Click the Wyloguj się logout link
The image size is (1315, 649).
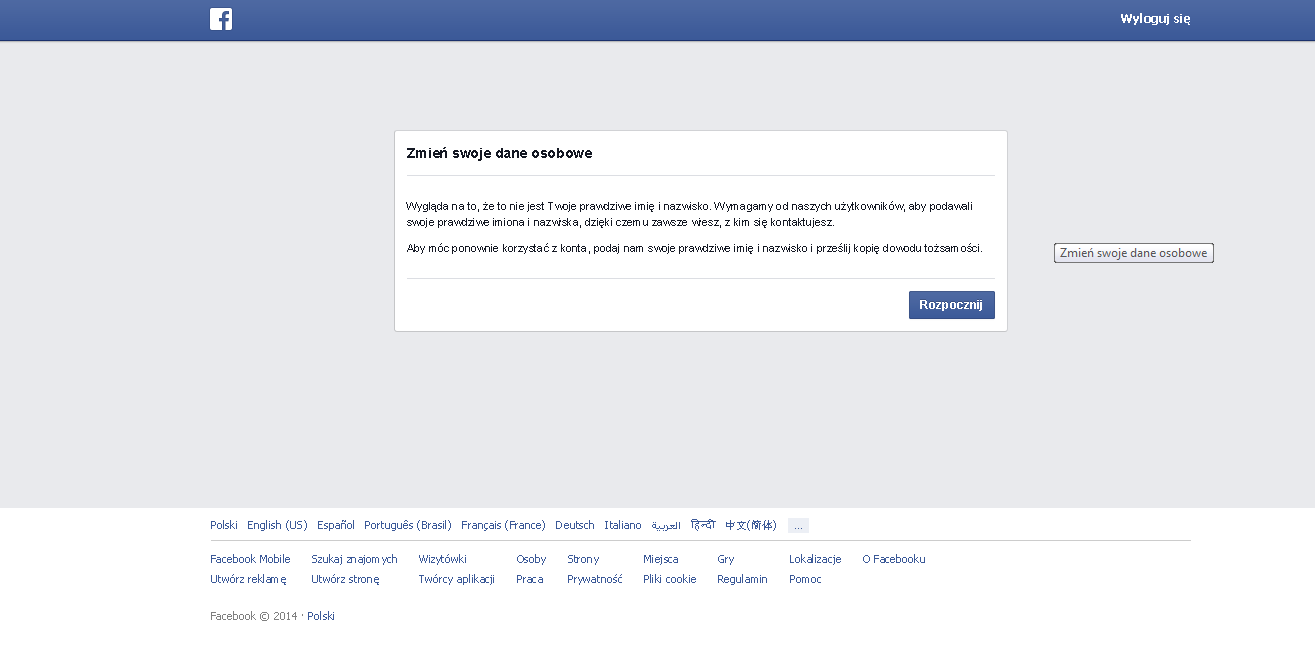tap(1155, 19)
